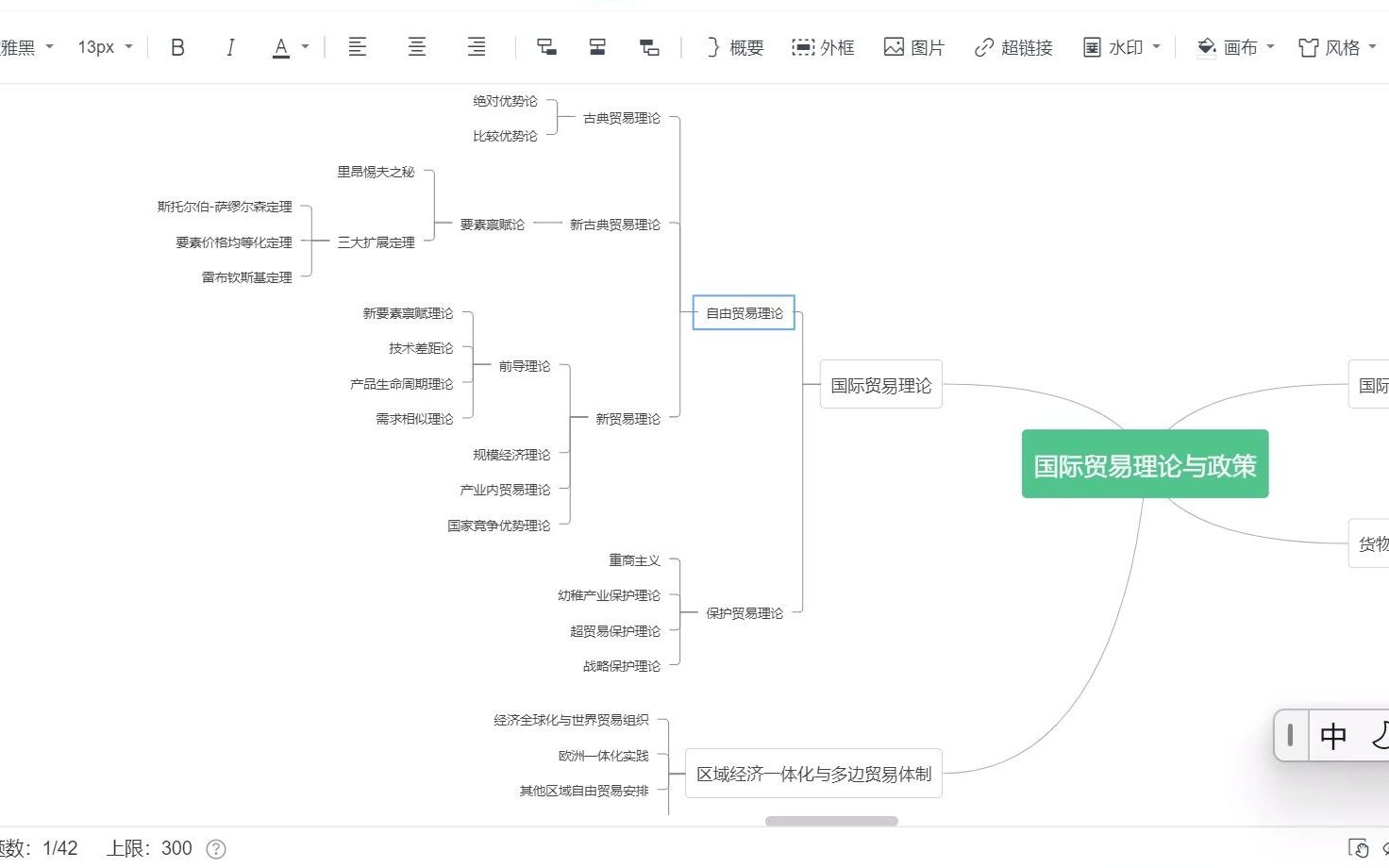Add summary (概要) to topic
1389x868 pixels.
[735, 47]
